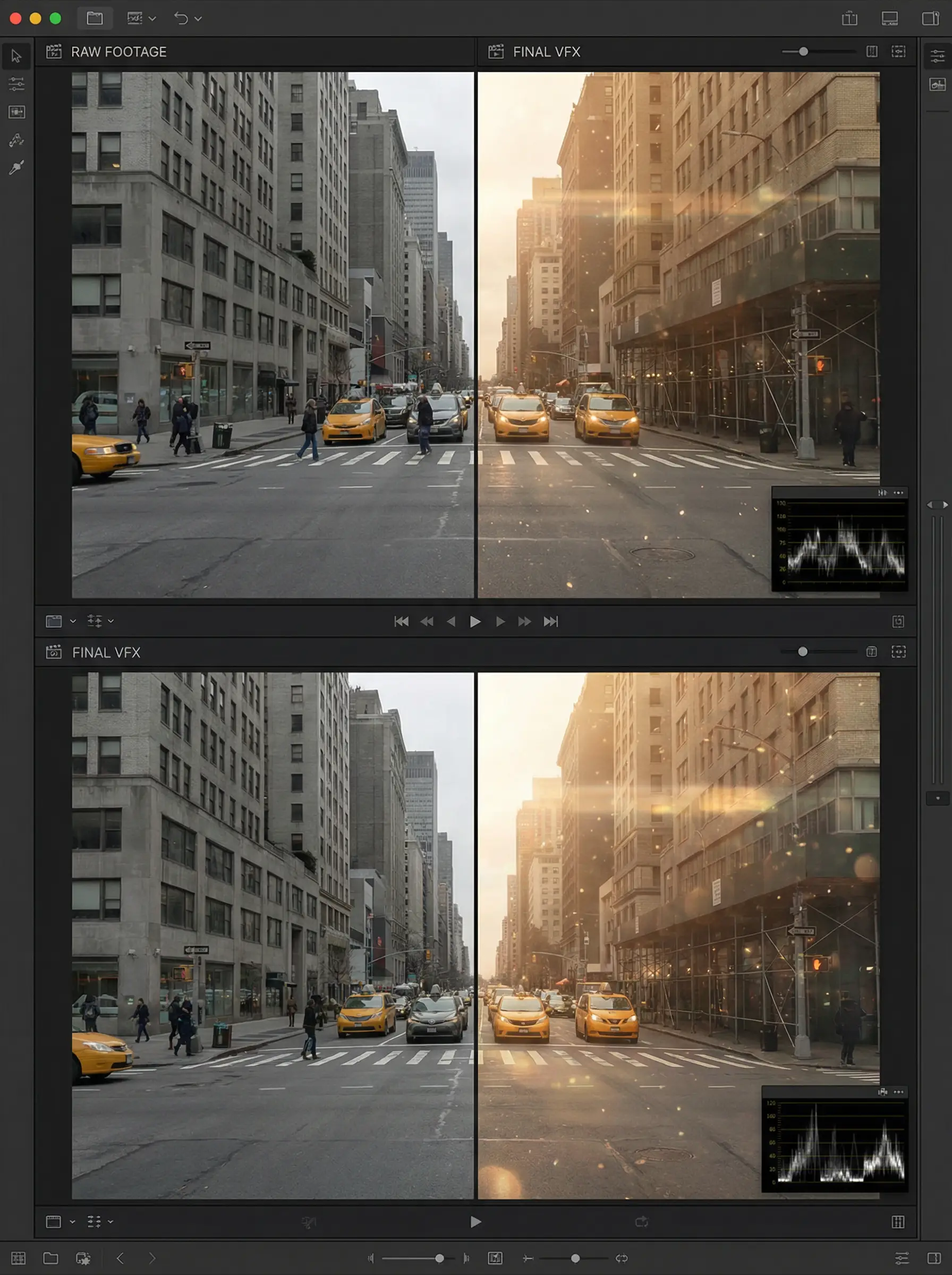
Task: Toggle loop playback in the bottom bar
Action: 621,1257
